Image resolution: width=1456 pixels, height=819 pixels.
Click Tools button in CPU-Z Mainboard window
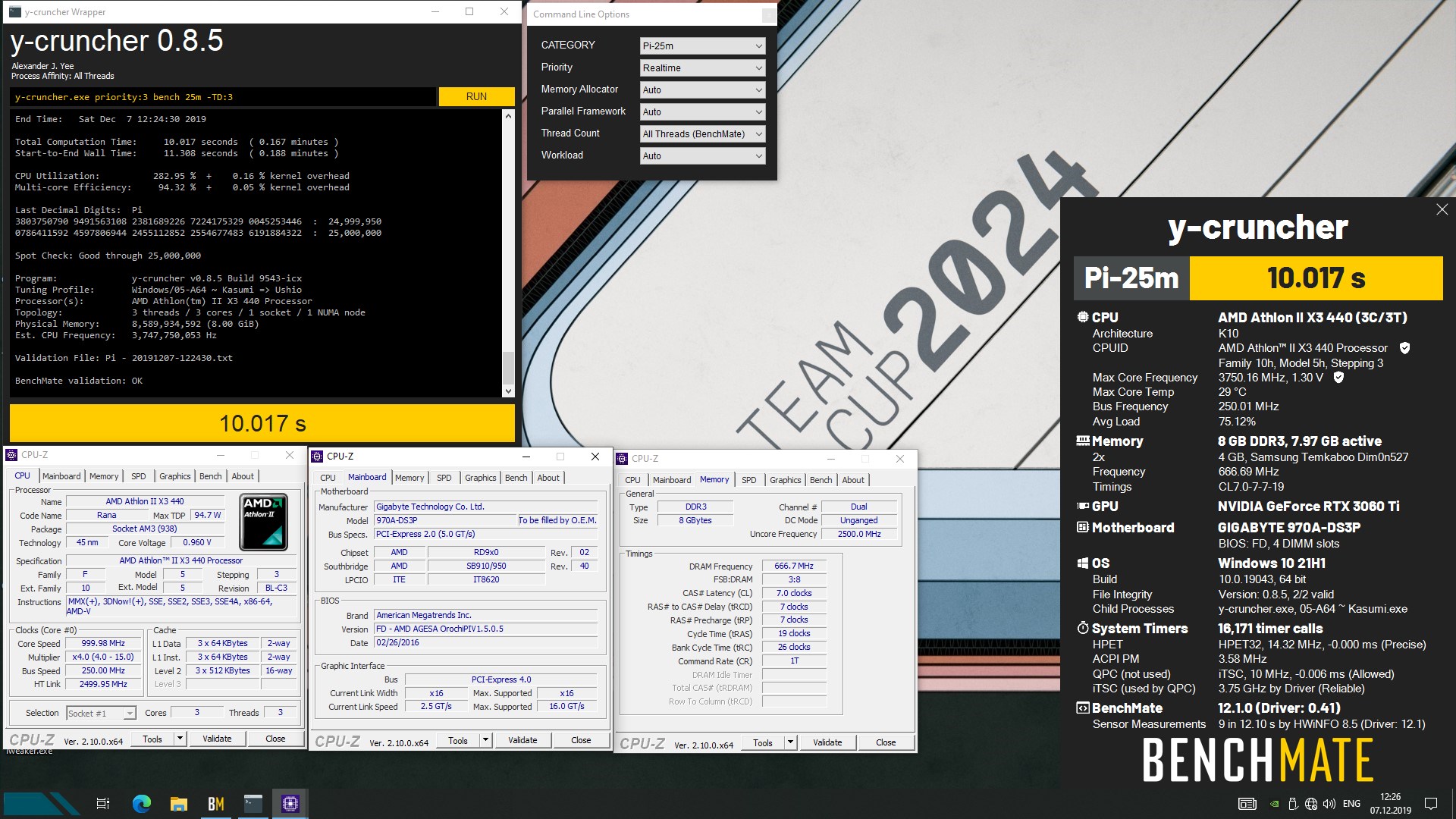pos(458,740)
